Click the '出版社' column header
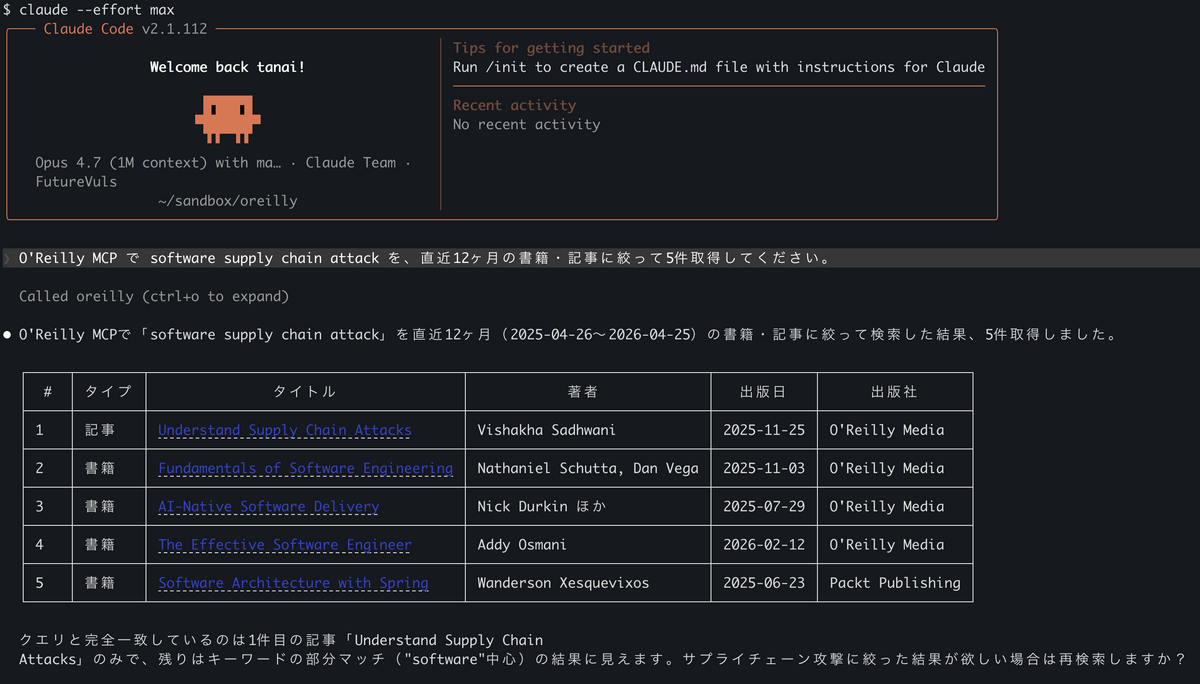This screenshot has height=684, width=1200. [894, 392]
